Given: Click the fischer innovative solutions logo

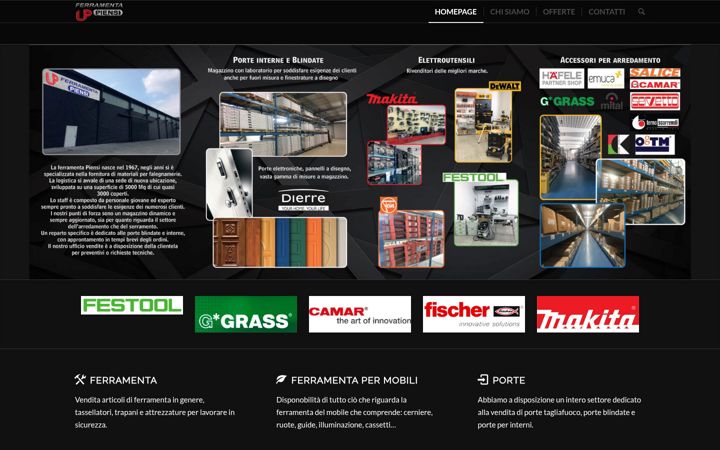Looking at the screenshot, I should click(473, 314).
